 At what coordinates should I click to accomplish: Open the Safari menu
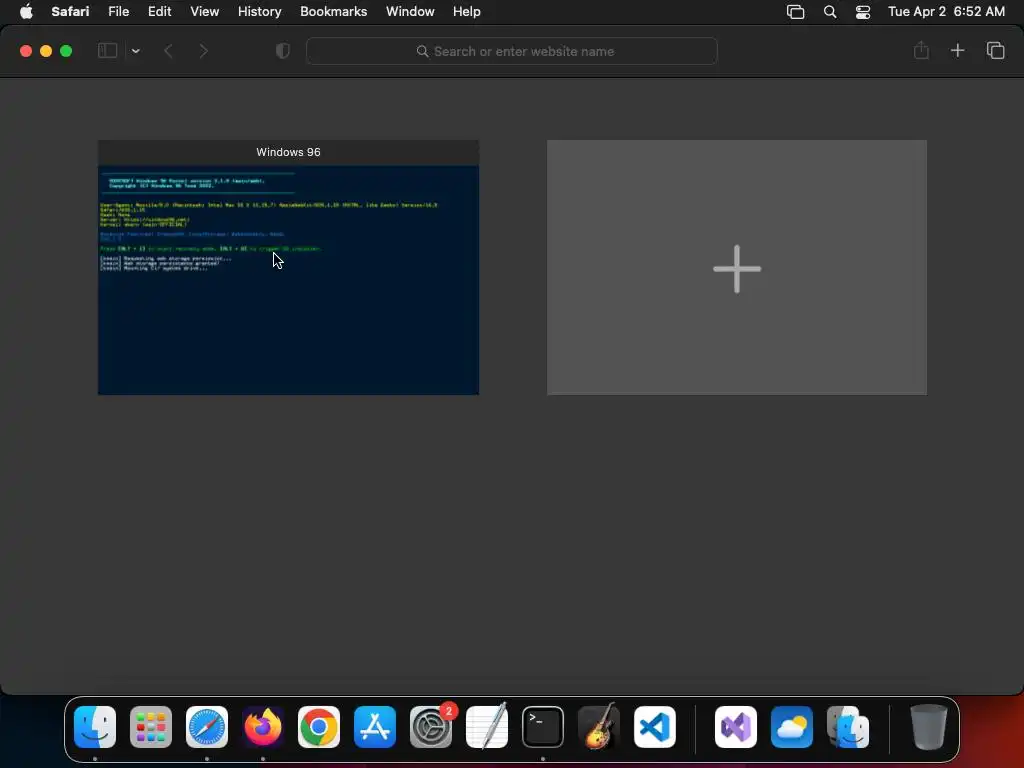70,12
